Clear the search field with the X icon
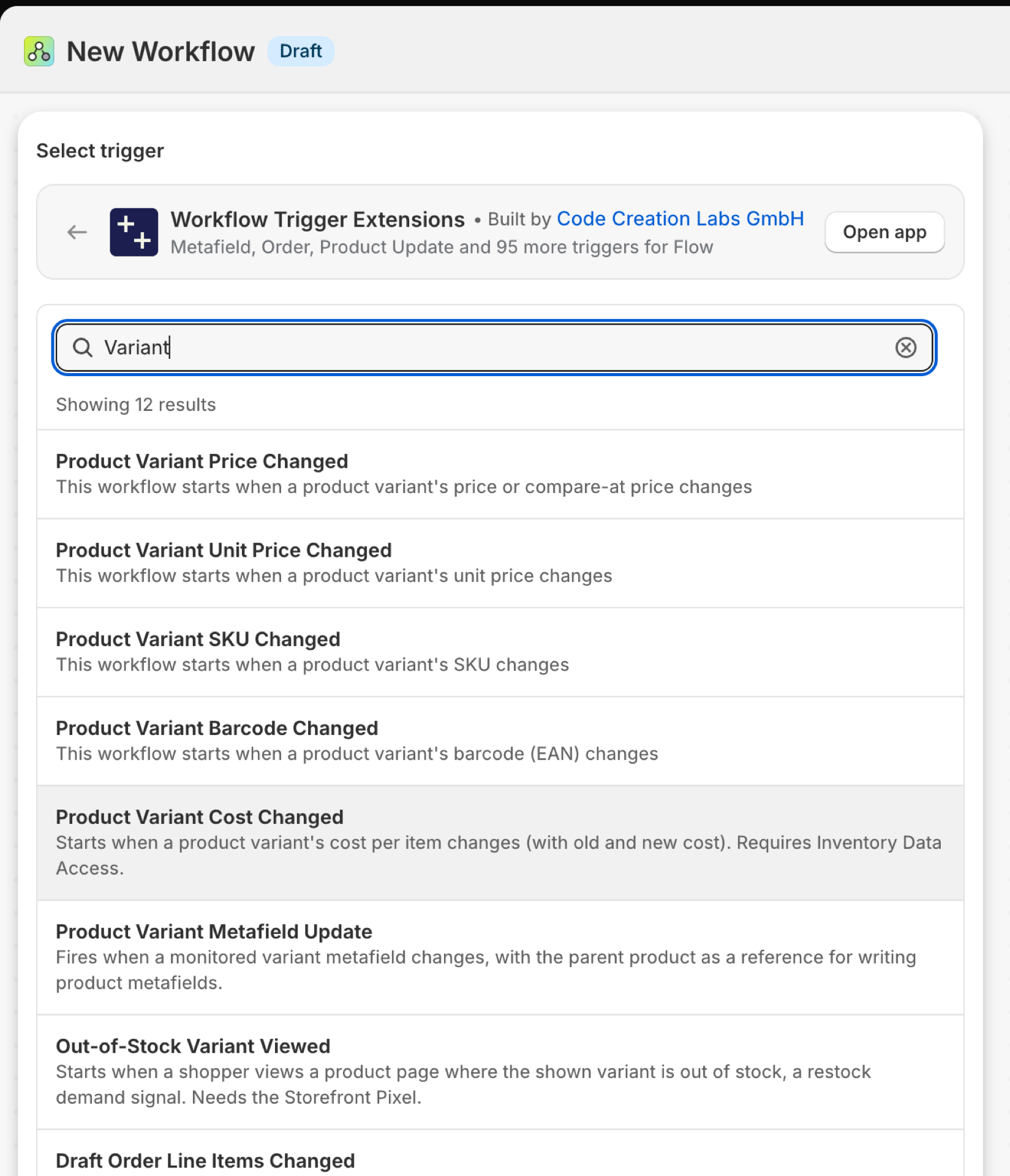 click(905, 347)
